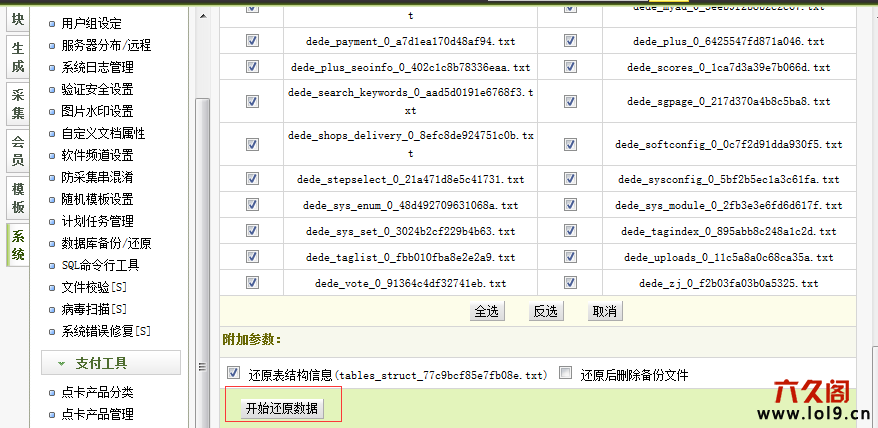Click the sidebar vertical scrollbar thumb

(203, 263)
